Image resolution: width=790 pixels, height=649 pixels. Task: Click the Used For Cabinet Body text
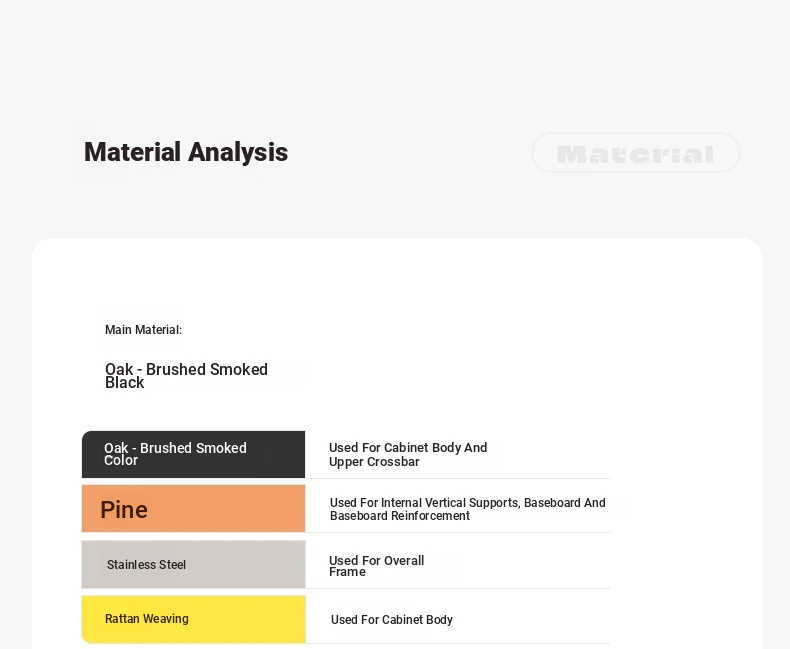point(392,620)
